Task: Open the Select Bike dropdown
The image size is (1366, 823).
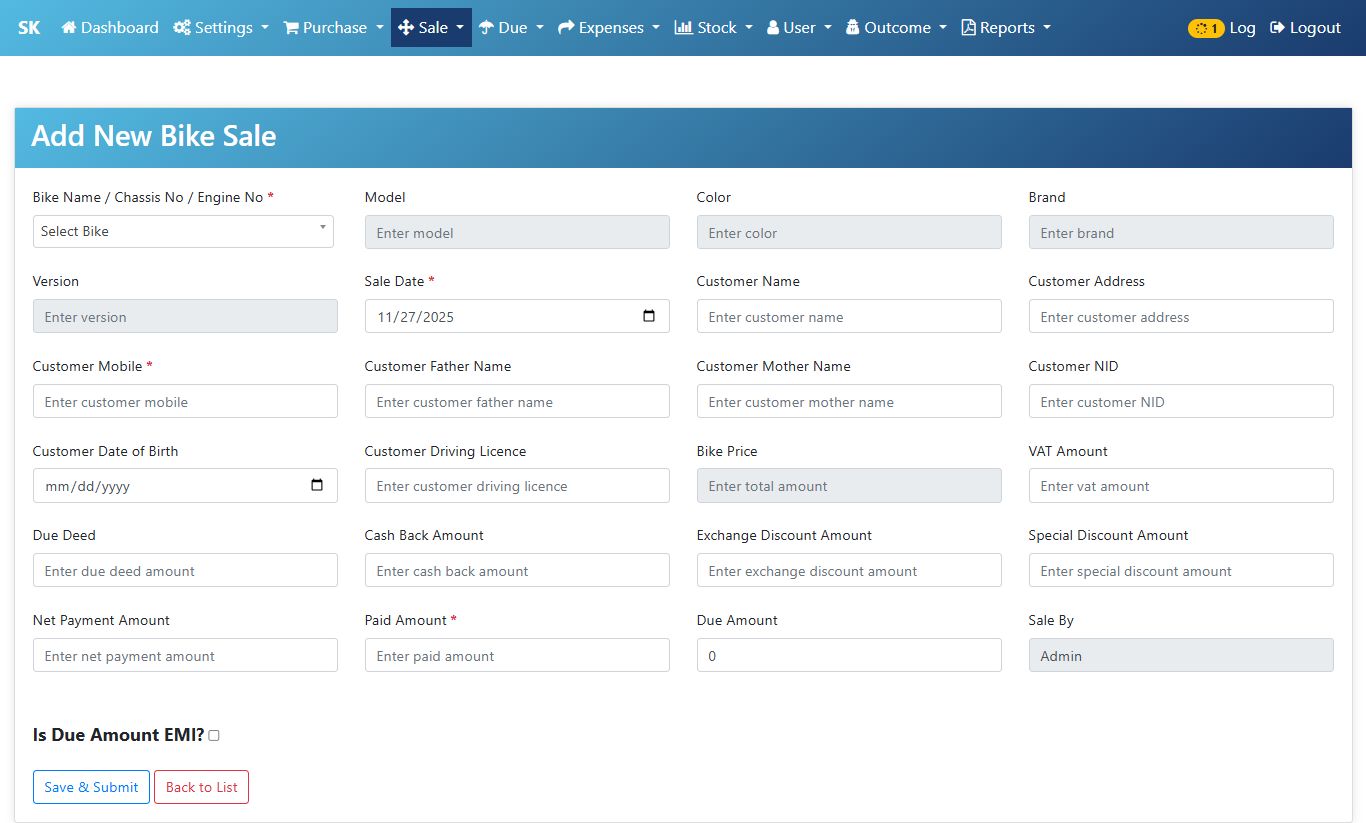Action: click(183, 231)
